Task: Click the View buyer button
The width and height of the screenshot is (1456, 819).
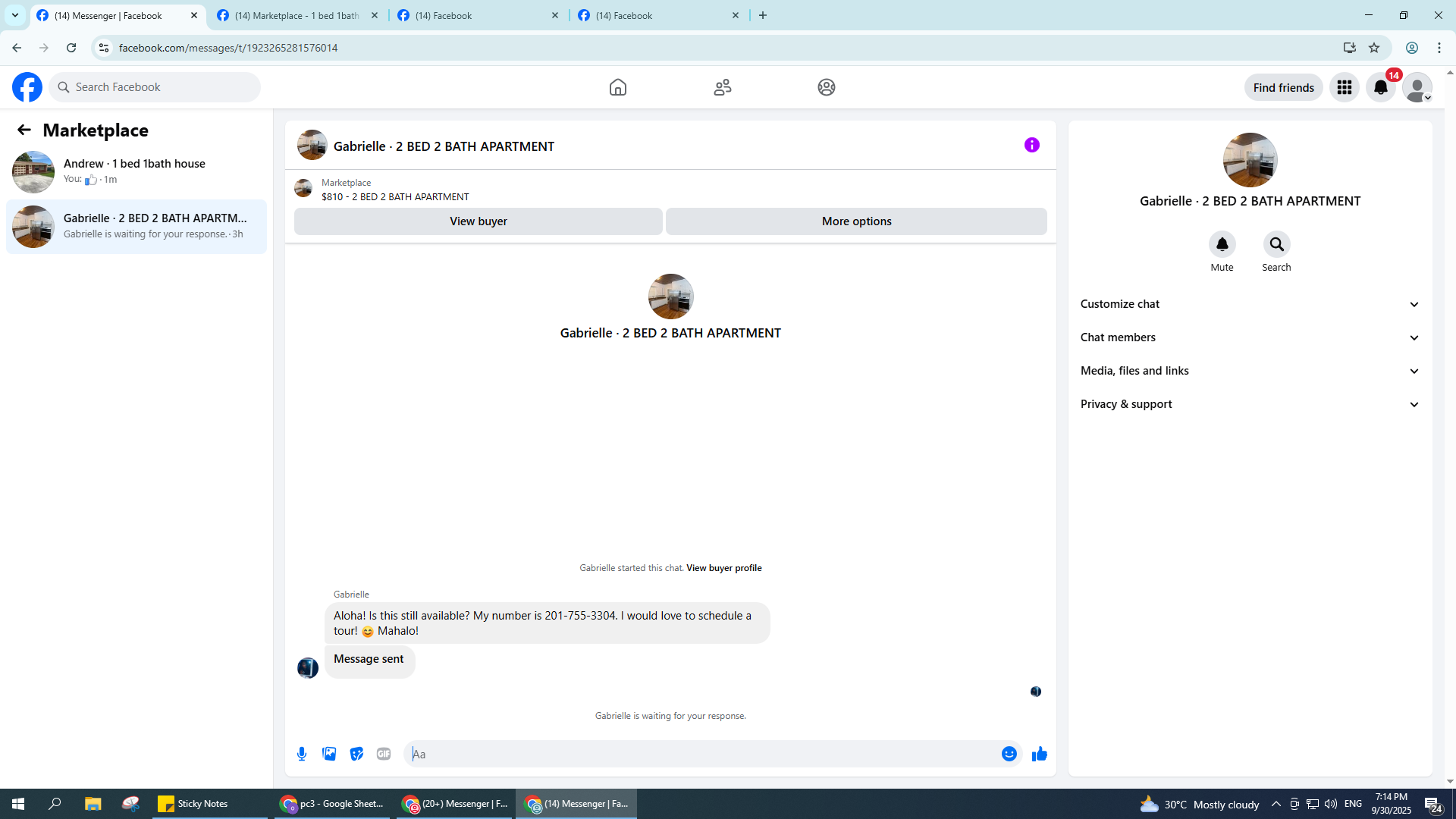Action: [x=478, y=221]
